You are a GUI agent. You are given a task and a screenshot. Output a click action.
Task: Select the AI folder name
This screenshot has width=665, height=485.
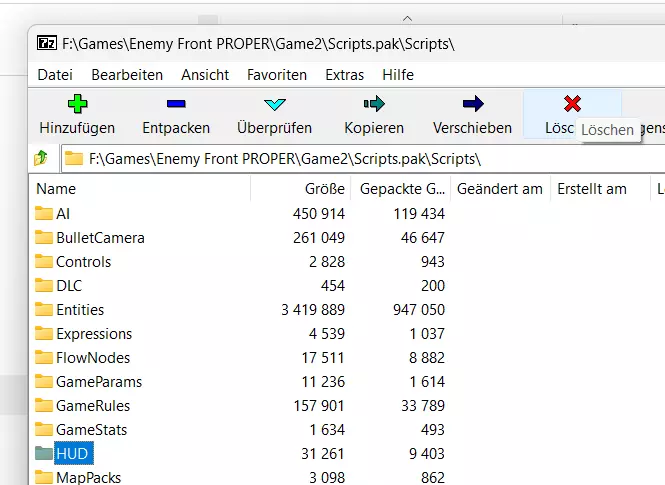63,214
